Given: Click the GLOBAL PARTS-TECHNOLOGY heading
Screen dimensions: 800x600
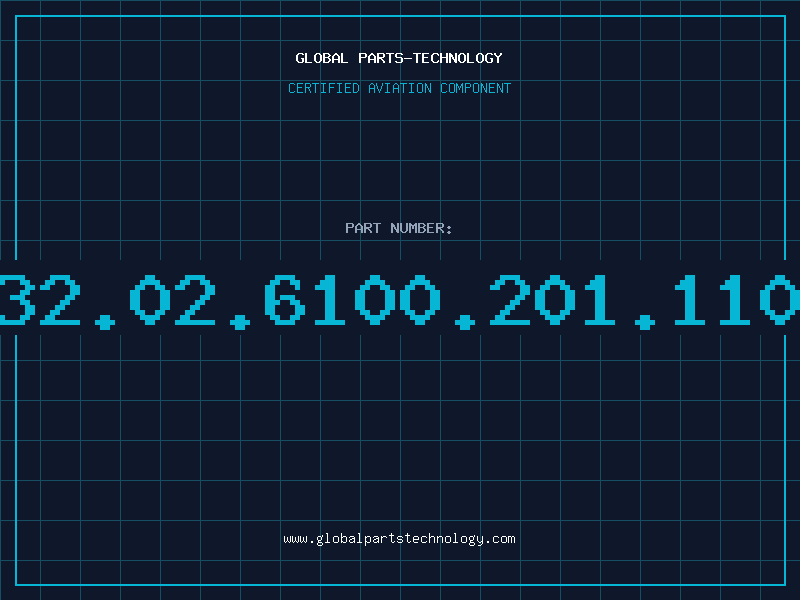Looking at the screenshot, I should tap(399, 58).
